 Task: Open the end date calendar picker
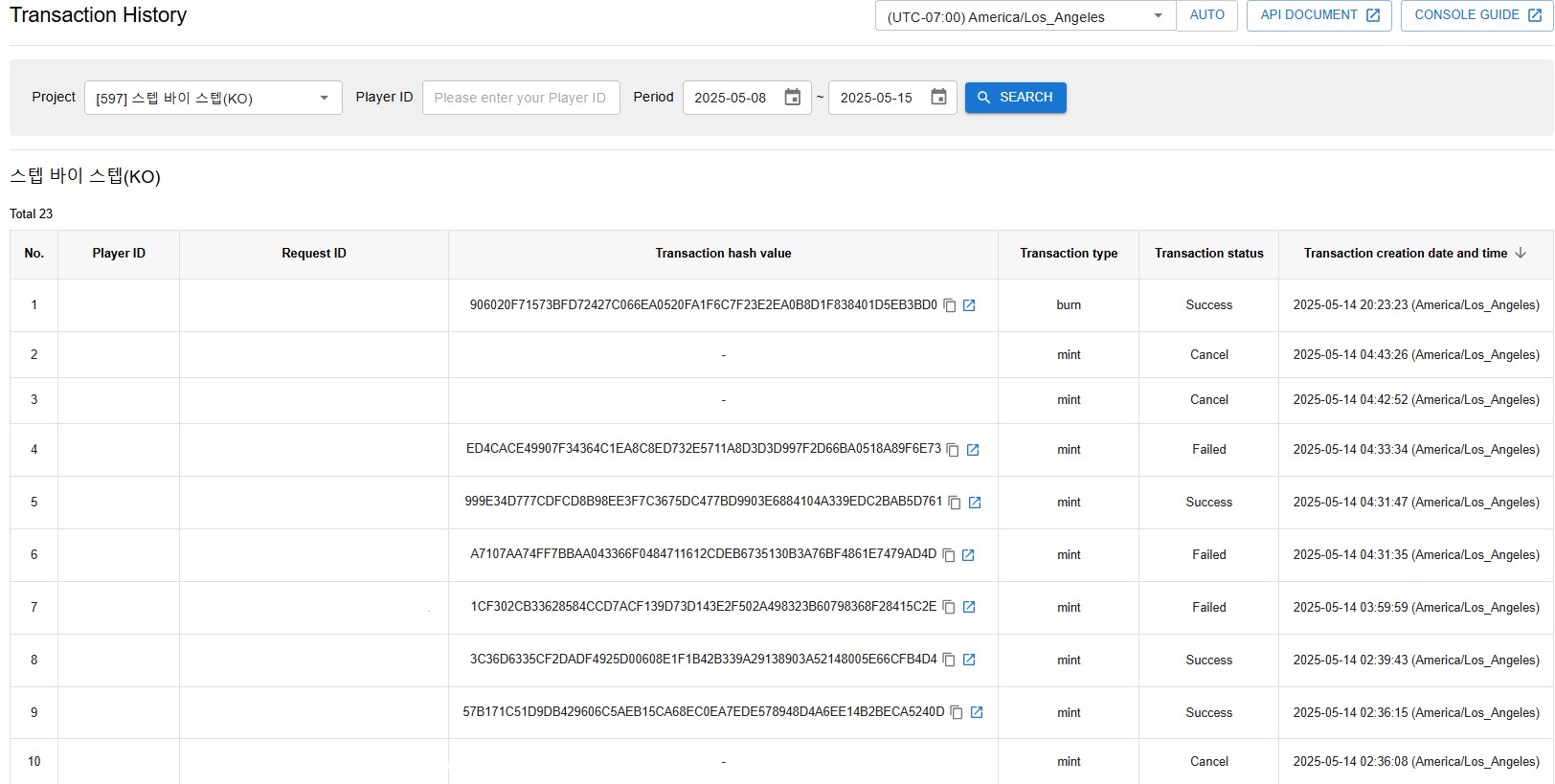[938, 98]
